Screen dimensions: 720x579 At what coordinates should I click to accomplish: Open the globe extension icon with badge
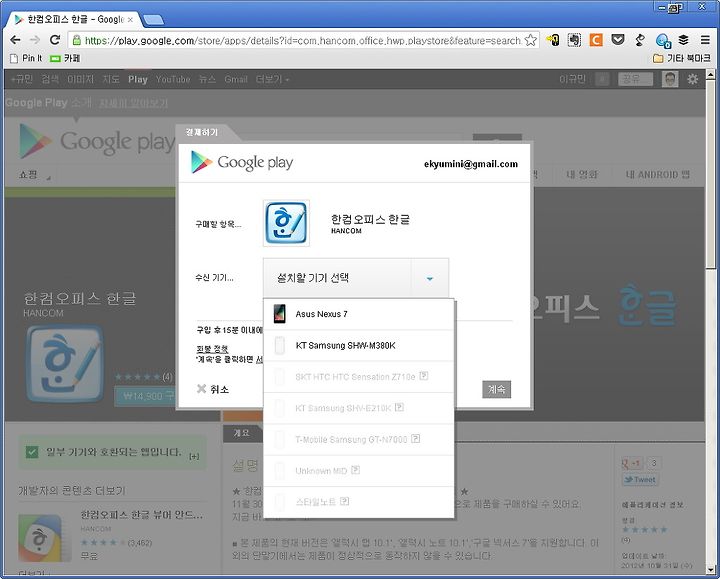[x=663, y=41]
